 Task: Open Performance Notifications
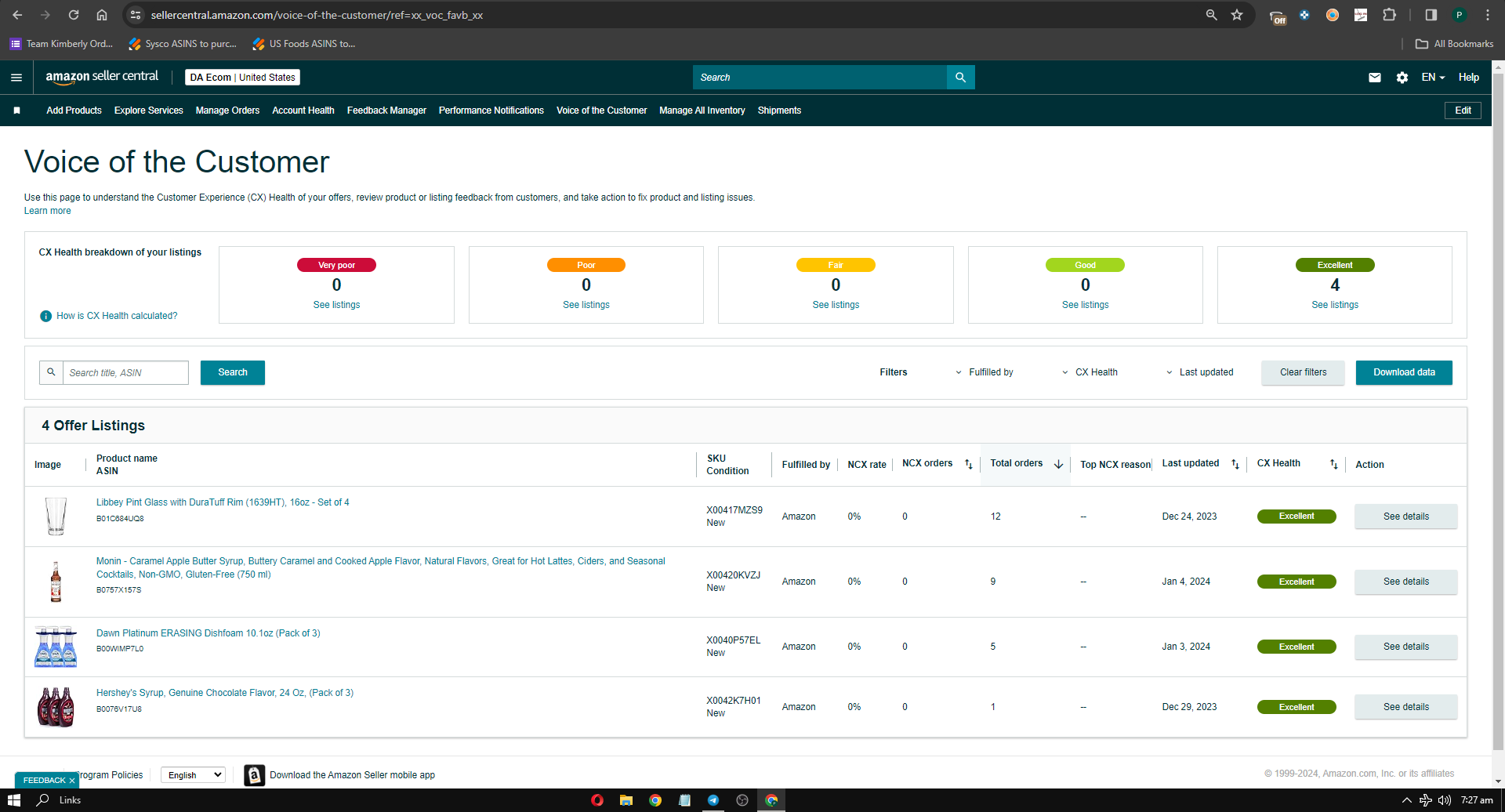click(491, 111)
